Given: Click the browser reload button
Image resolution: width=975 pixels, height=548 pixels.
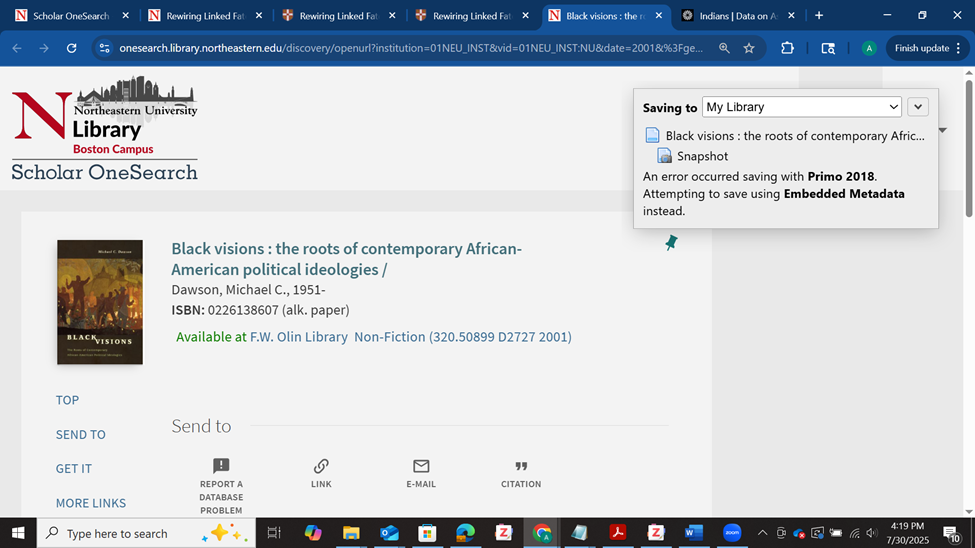Looking at the screenshot, I should pos(72,48).
